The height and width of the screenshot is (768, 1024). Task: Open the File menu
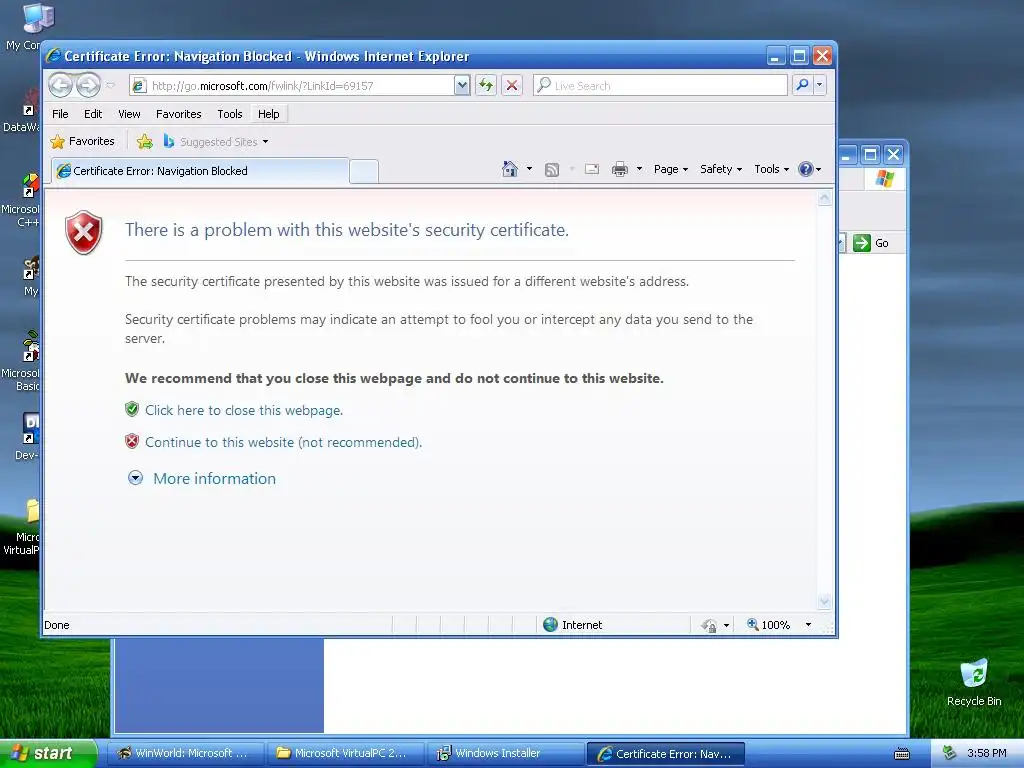pyautogui.click(x=60, y=114)
